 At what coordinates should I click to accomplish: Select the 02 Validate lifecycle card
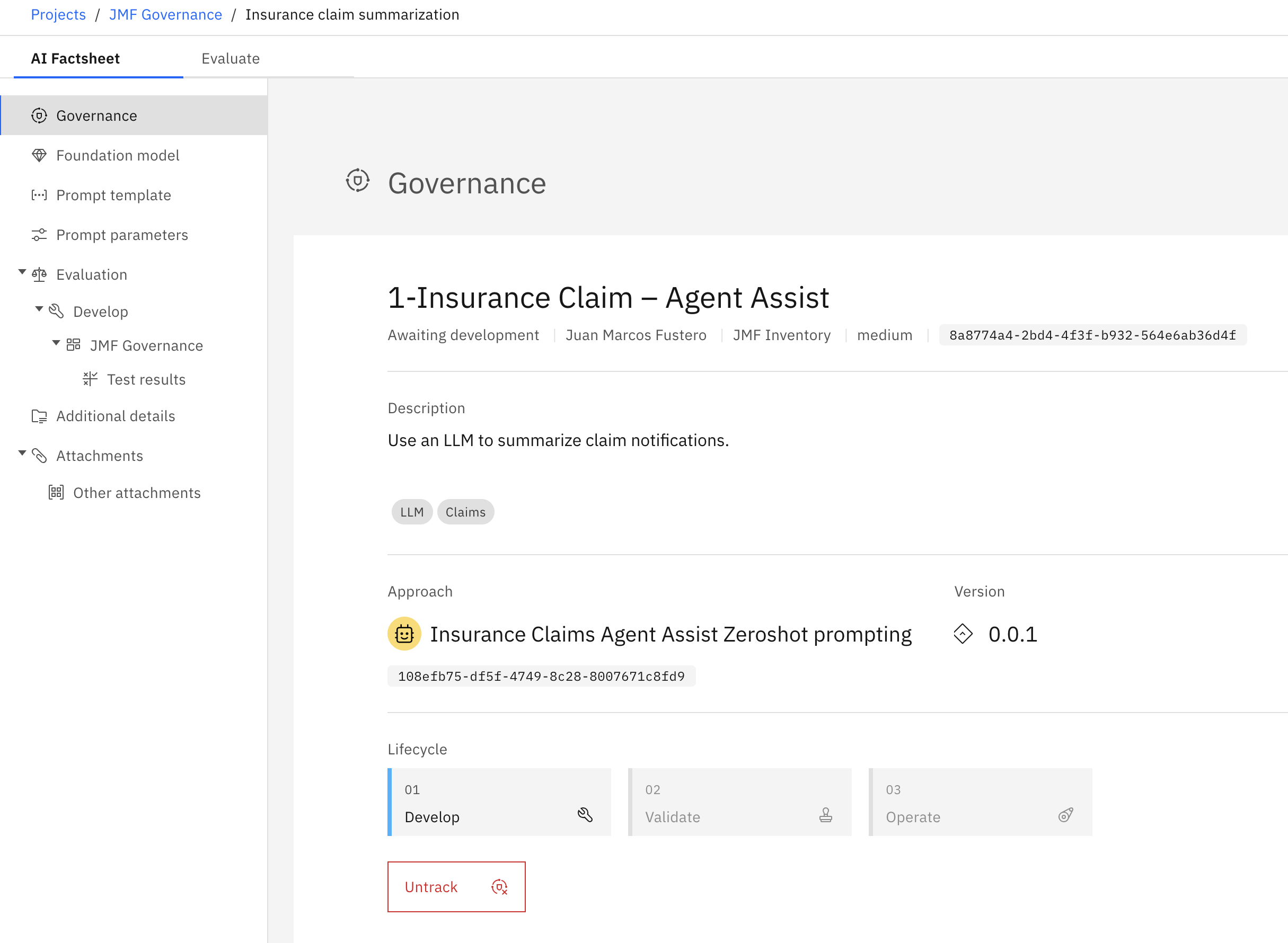[x=740, y=802]
